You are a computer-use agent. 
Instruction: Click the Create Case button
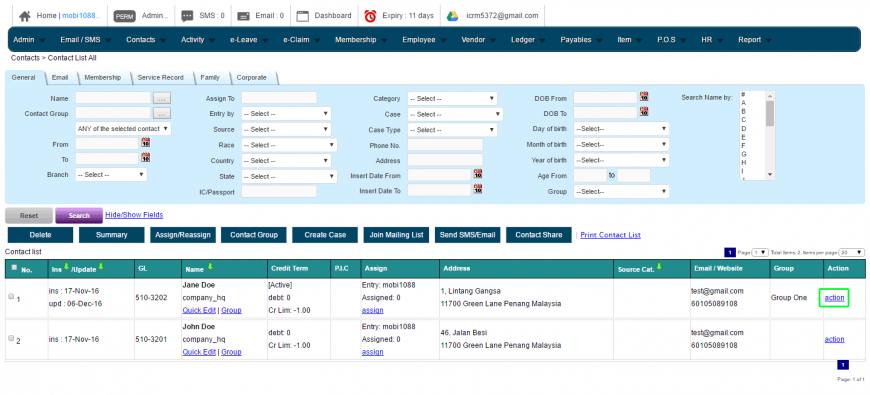(325, 235)
